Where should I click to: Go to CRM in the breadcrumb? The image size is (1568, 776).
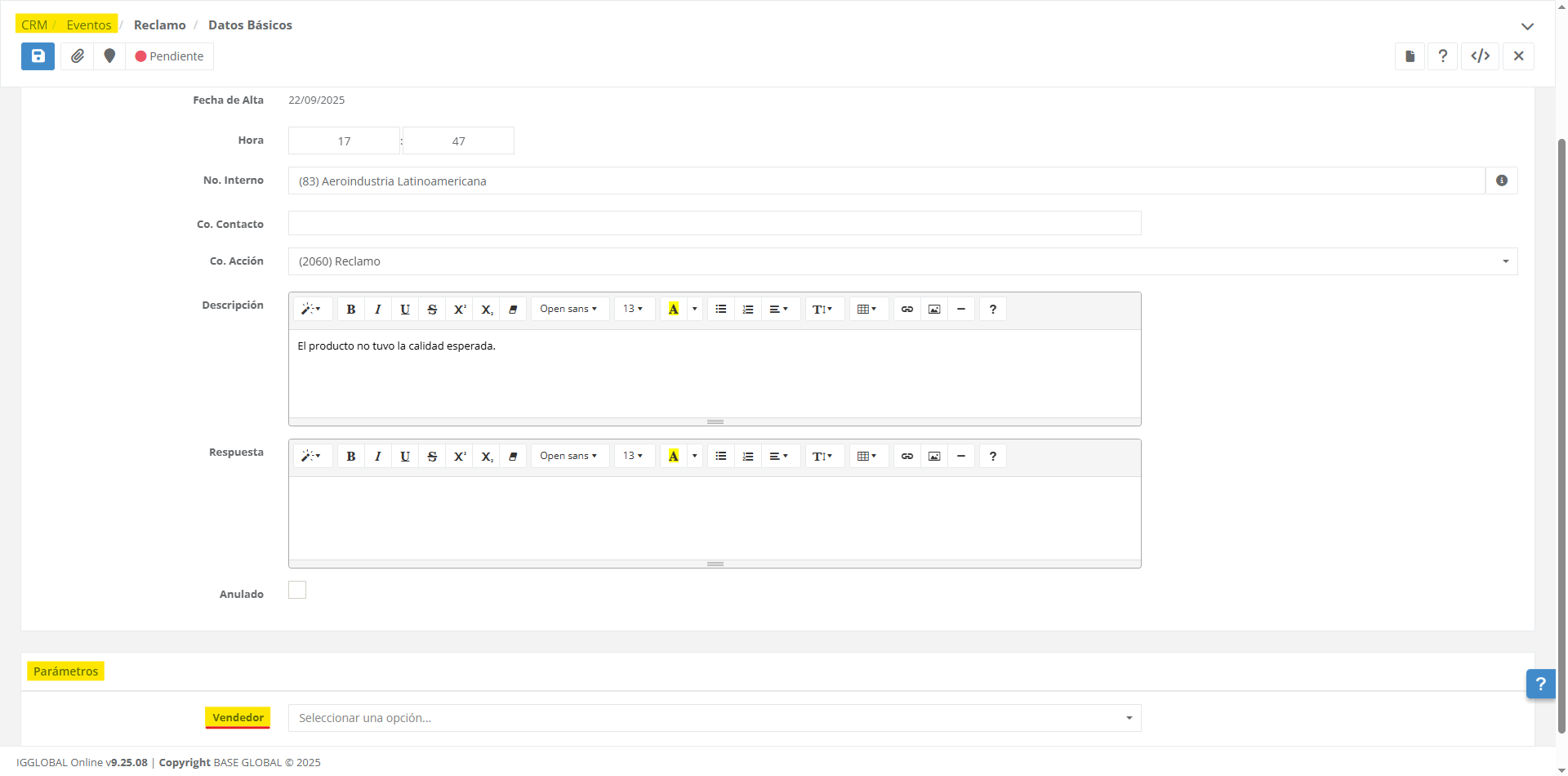(x=34, y=25)
